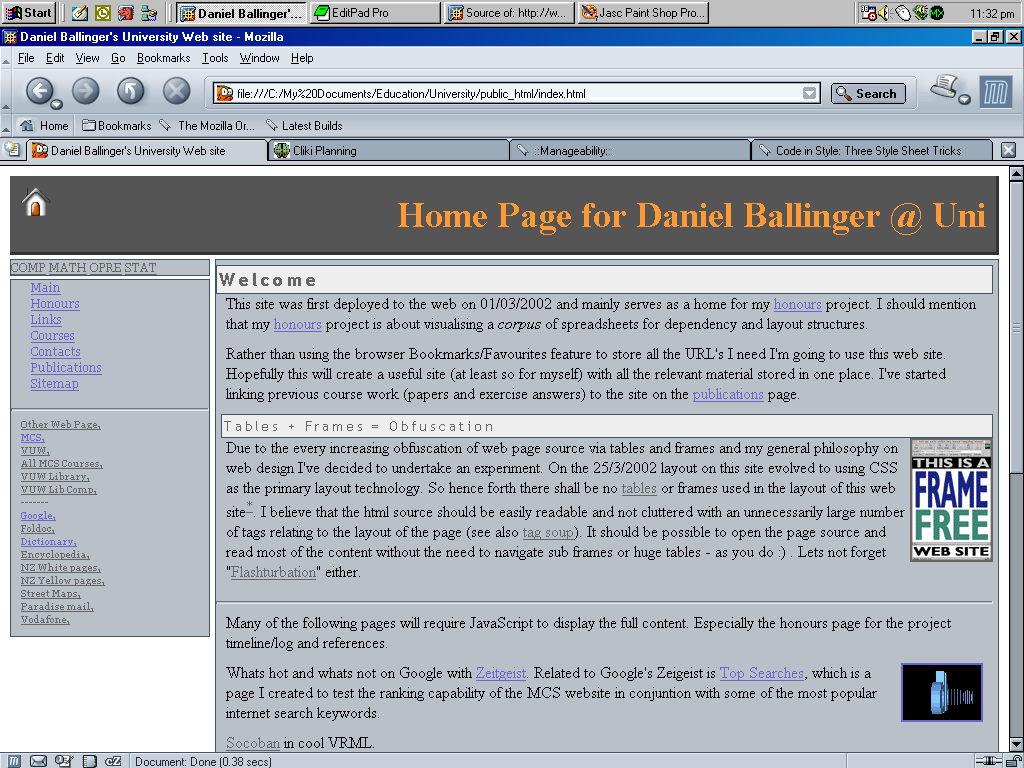Click the scrollbar up arrow
Image resolution: width=1024 pixels, height=768 pixels.
[x=1016, y=174]
